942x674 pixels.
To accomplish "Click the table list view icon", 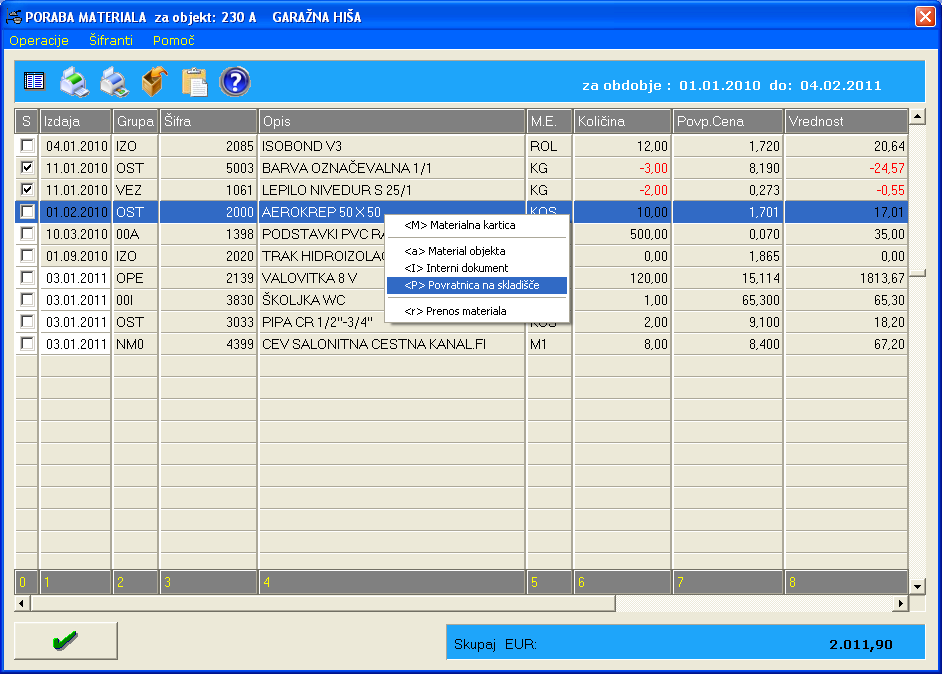I will pos(35,81).
